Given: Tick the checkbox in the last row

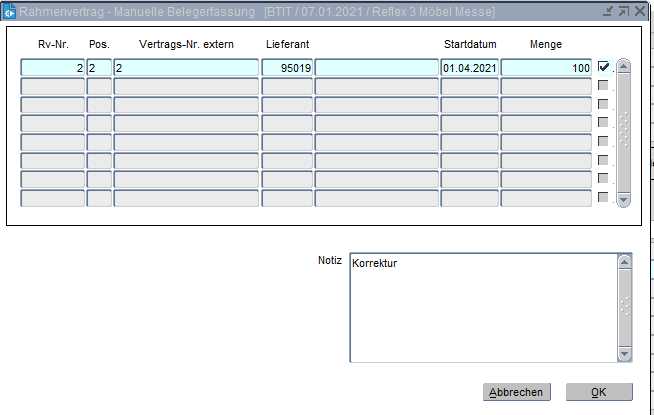Looking at the screenshot, I should click(603, 198).
